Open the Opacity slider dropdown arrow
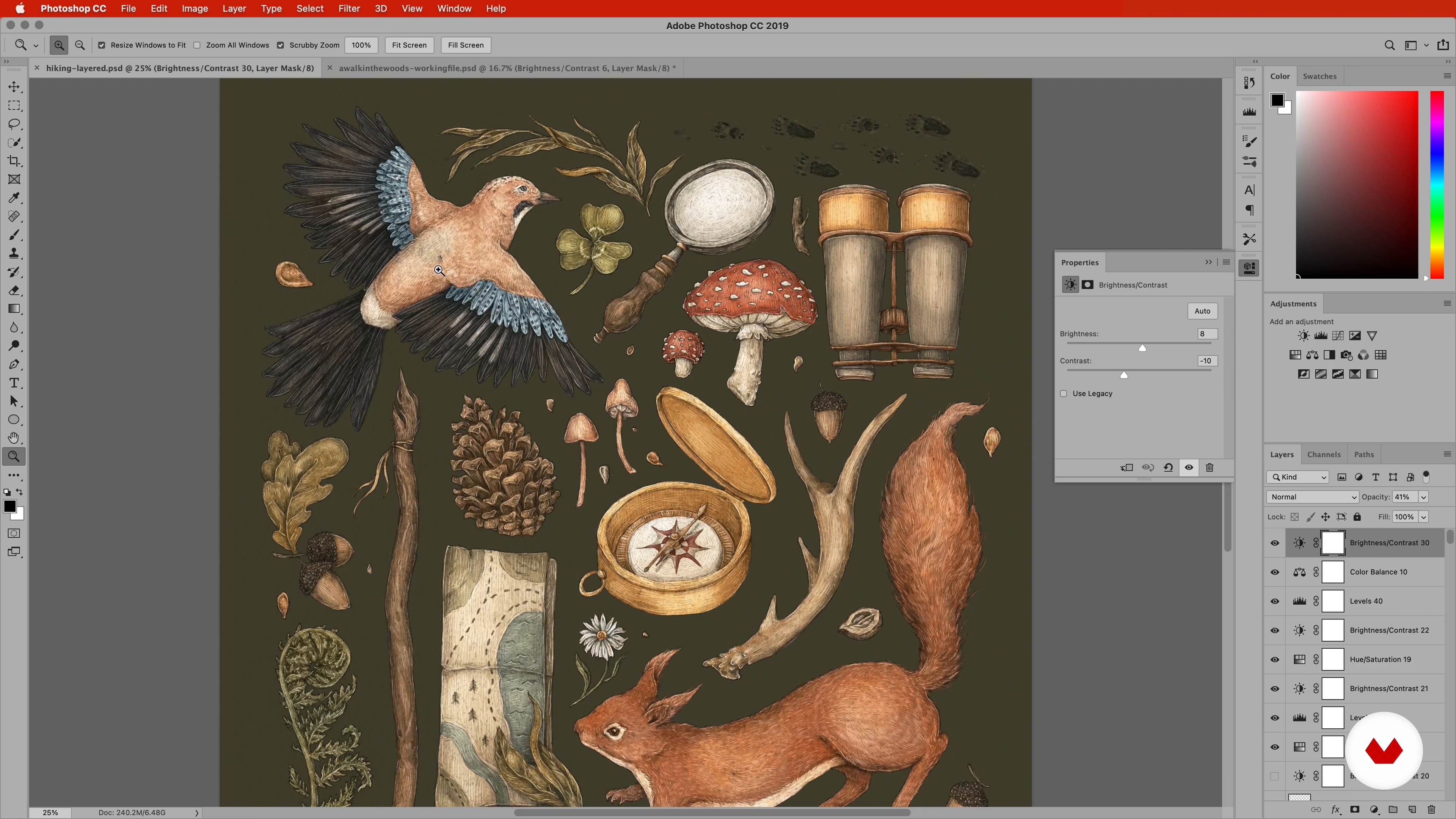1456x819 pixels. pos(1423,497)
